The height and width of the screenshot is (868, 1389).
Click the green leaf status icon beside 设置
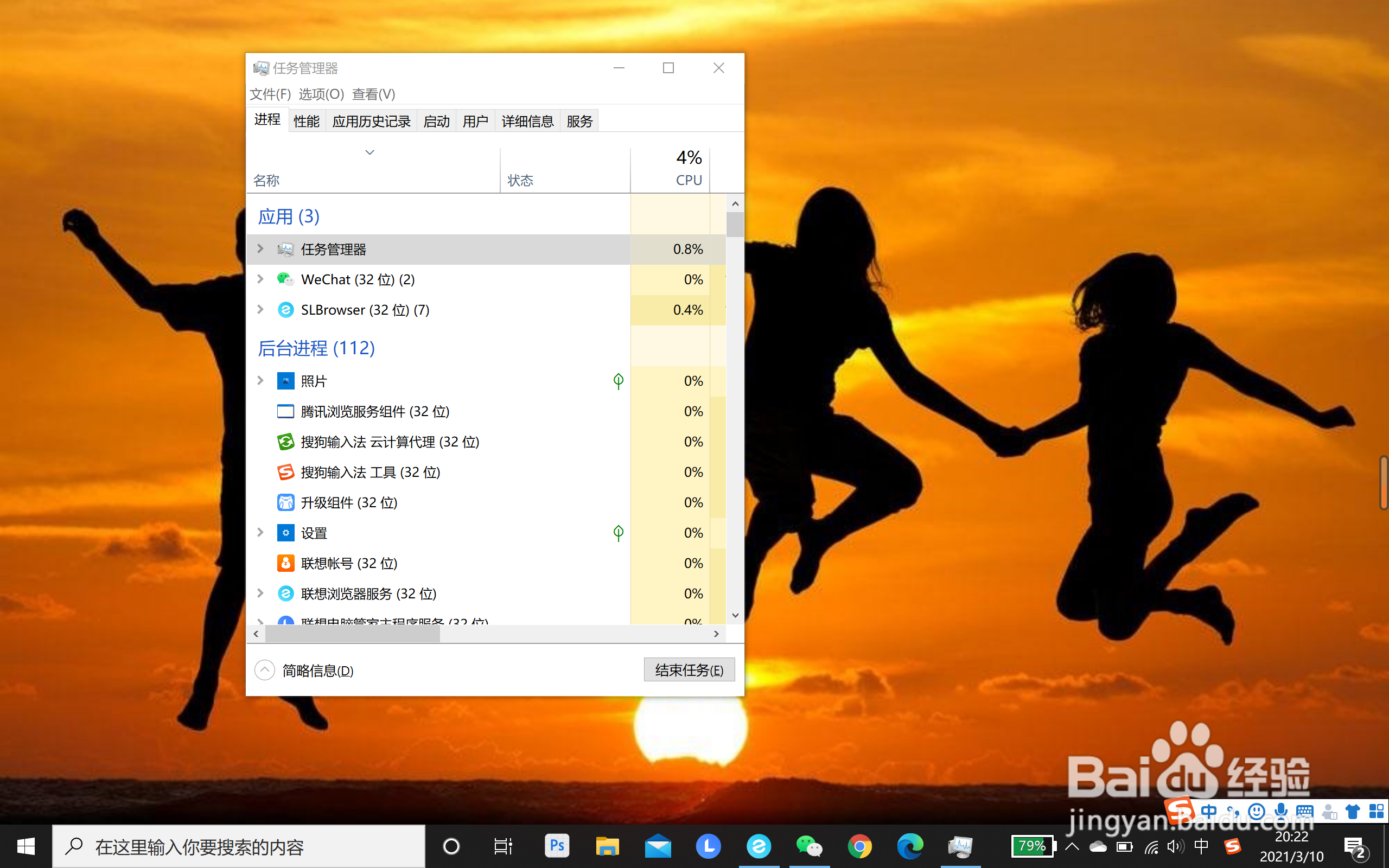coord(618,533)
